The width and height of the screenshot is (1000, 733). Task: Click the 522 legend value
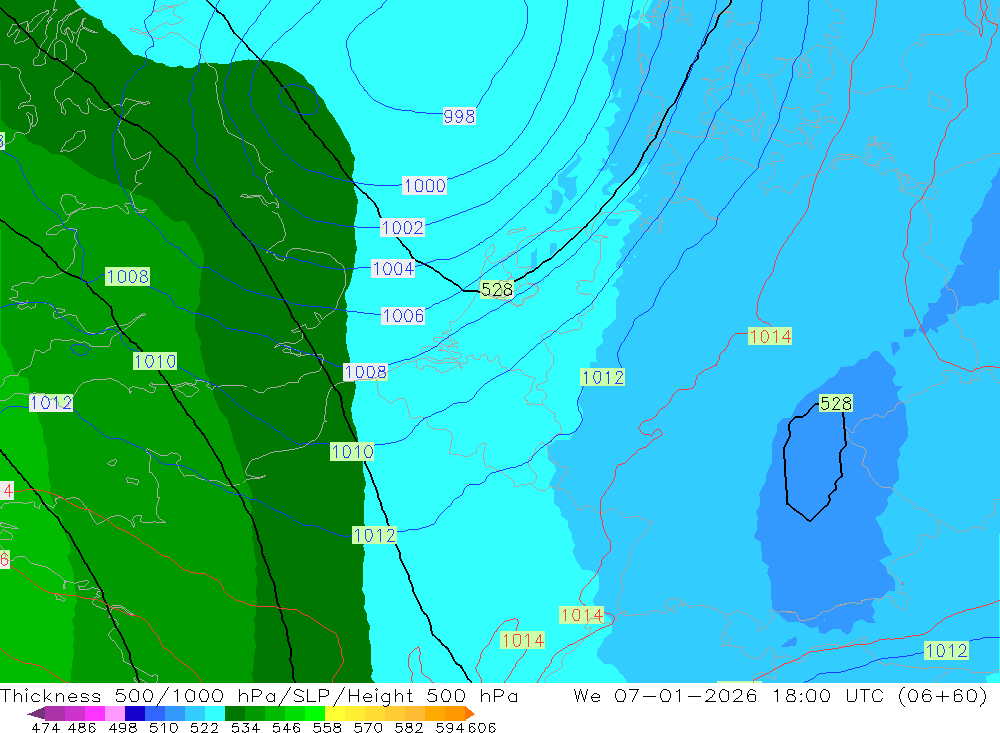coord(204,728)
